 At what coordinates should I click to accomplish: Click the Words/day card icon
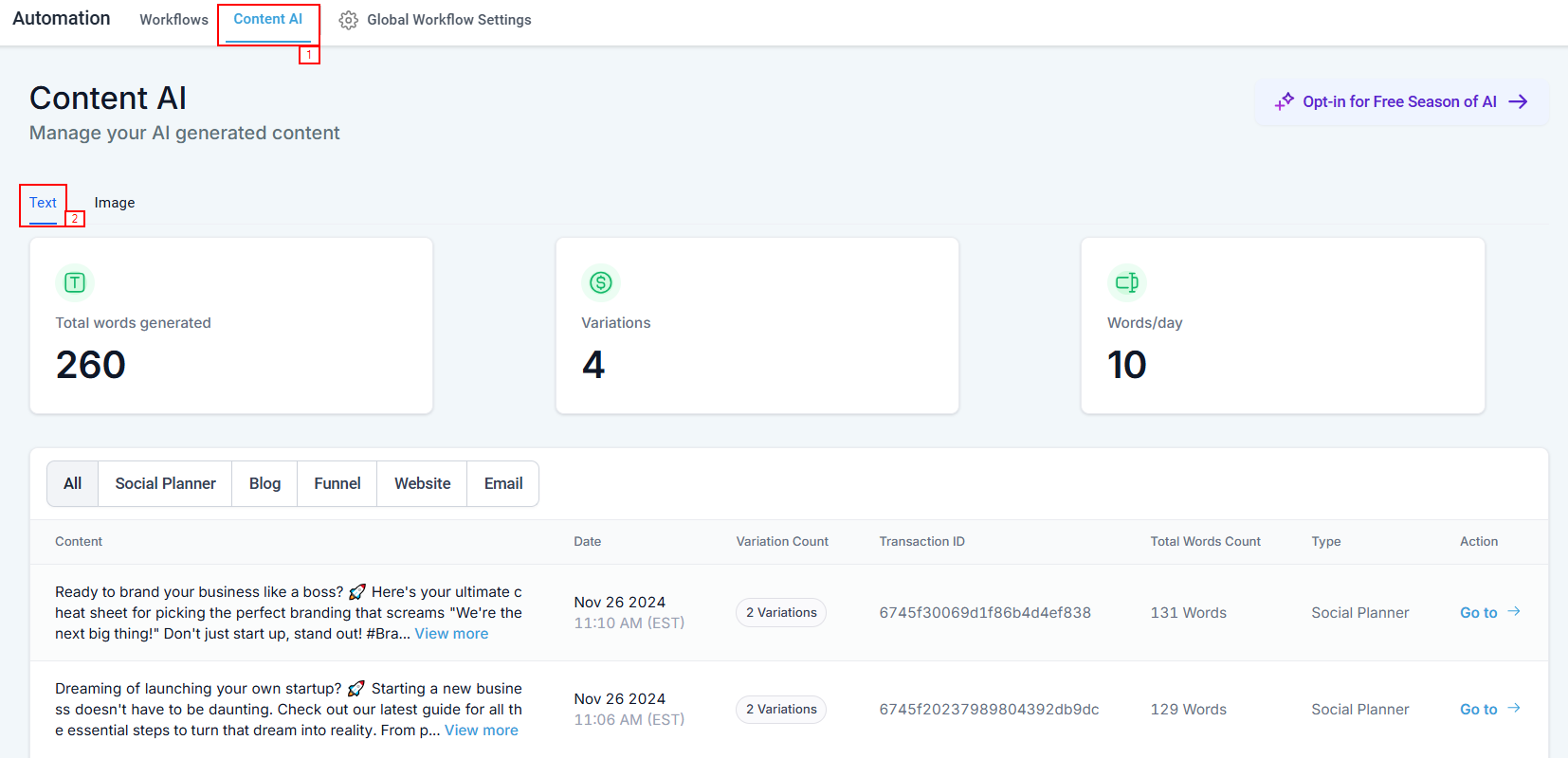click(x=1126, y=282)
